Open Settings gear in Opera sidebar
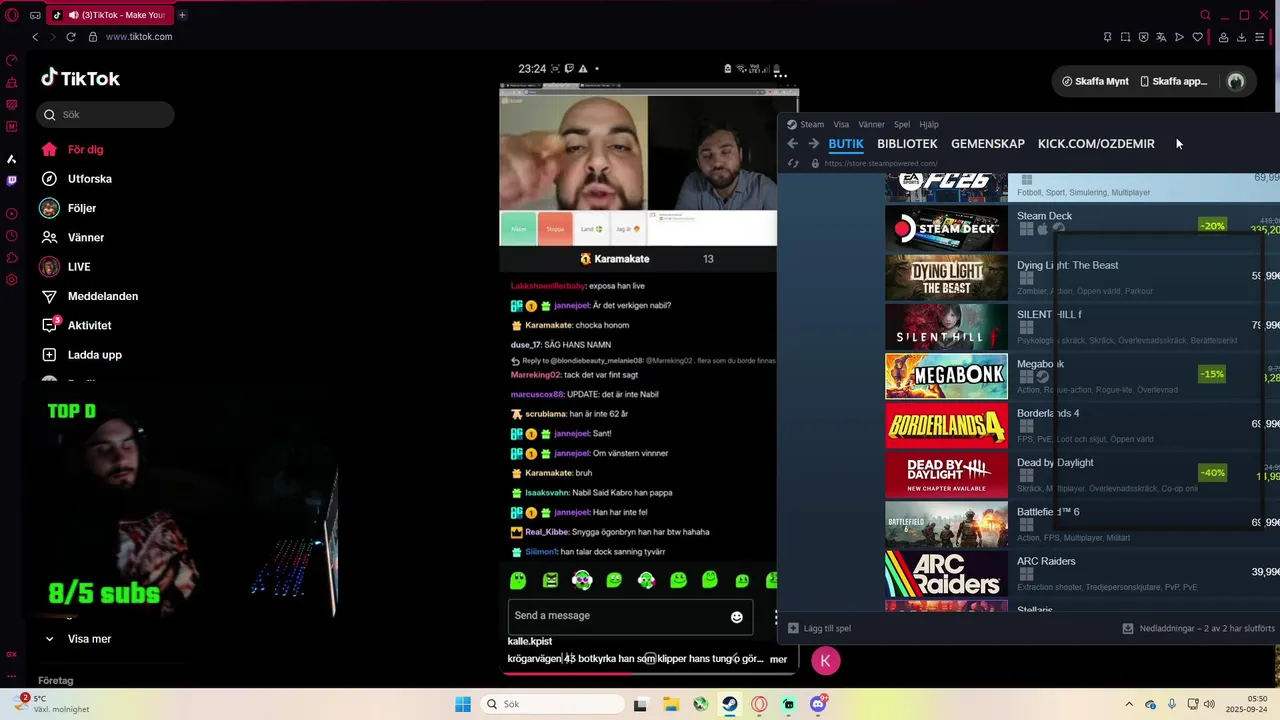 pos(12,280)
